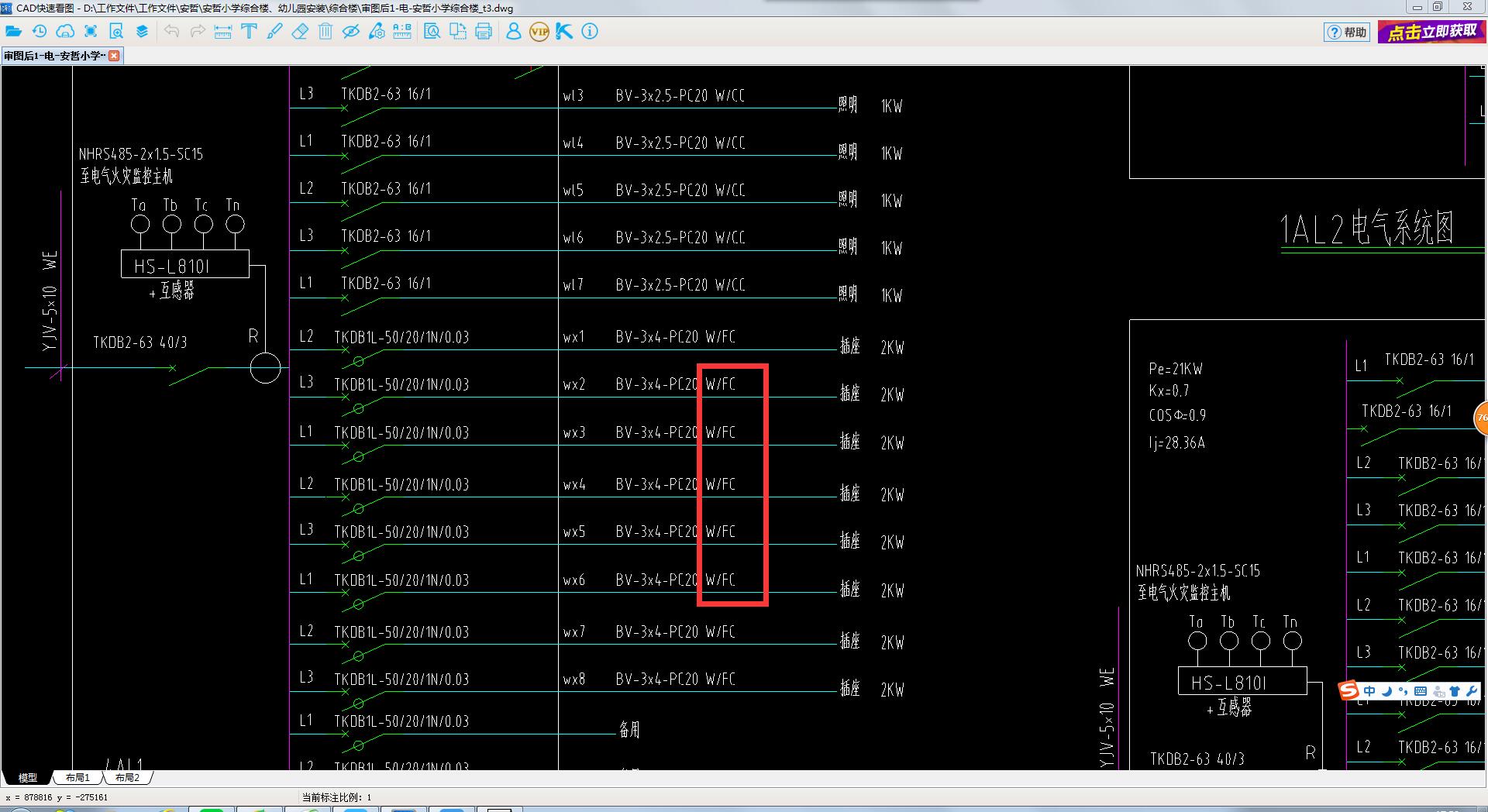
Task: Open the IME skin shirt icon
Action: pos(1454,691)
